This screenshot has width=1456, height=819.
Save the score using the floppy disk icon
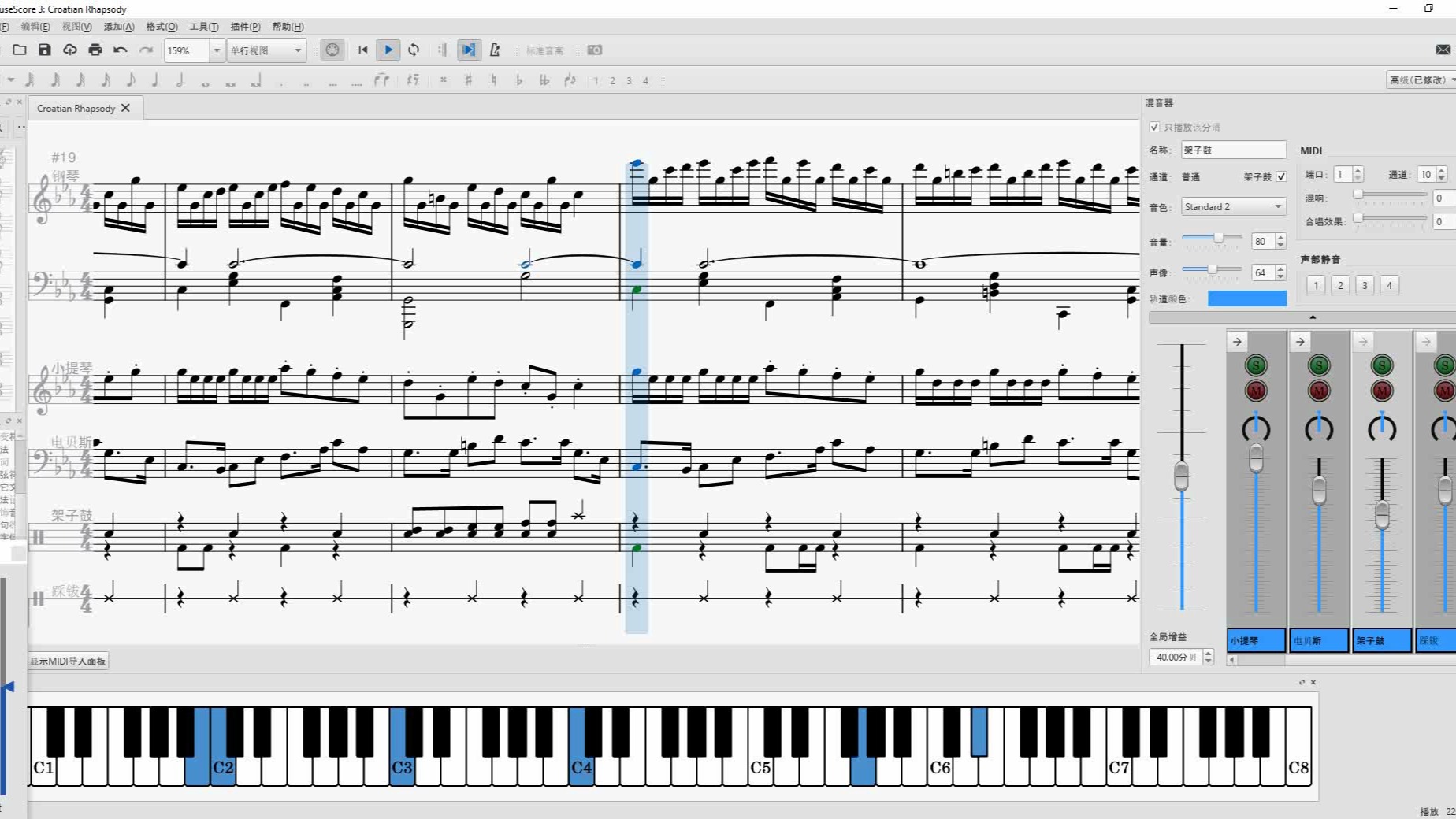[x=45, y=50]
